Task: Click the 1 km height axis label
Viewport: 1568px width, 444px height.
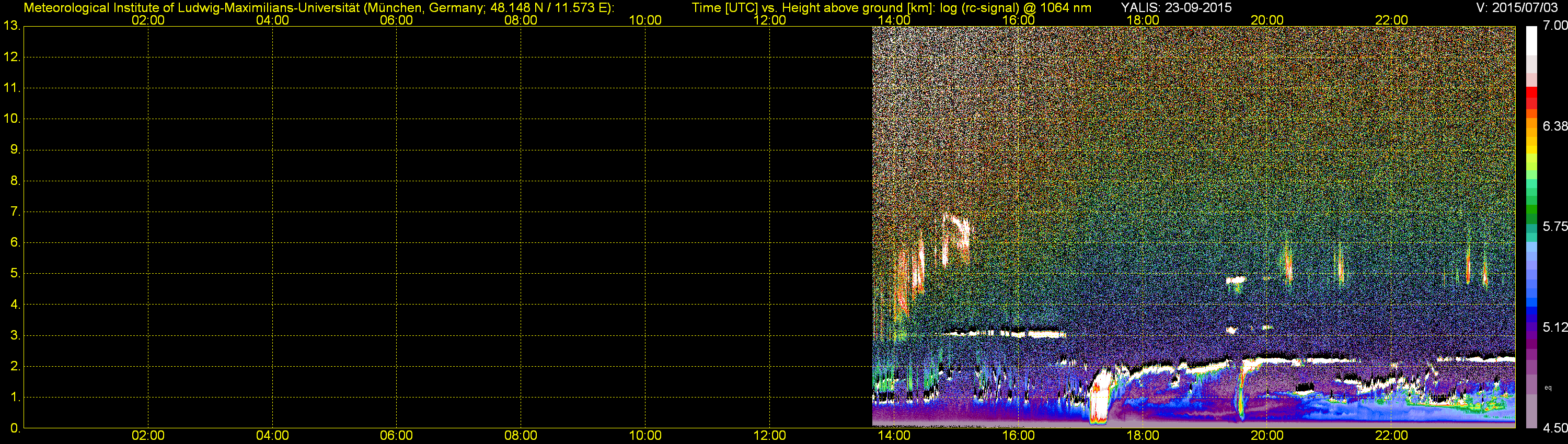Action: click(15, 398)
